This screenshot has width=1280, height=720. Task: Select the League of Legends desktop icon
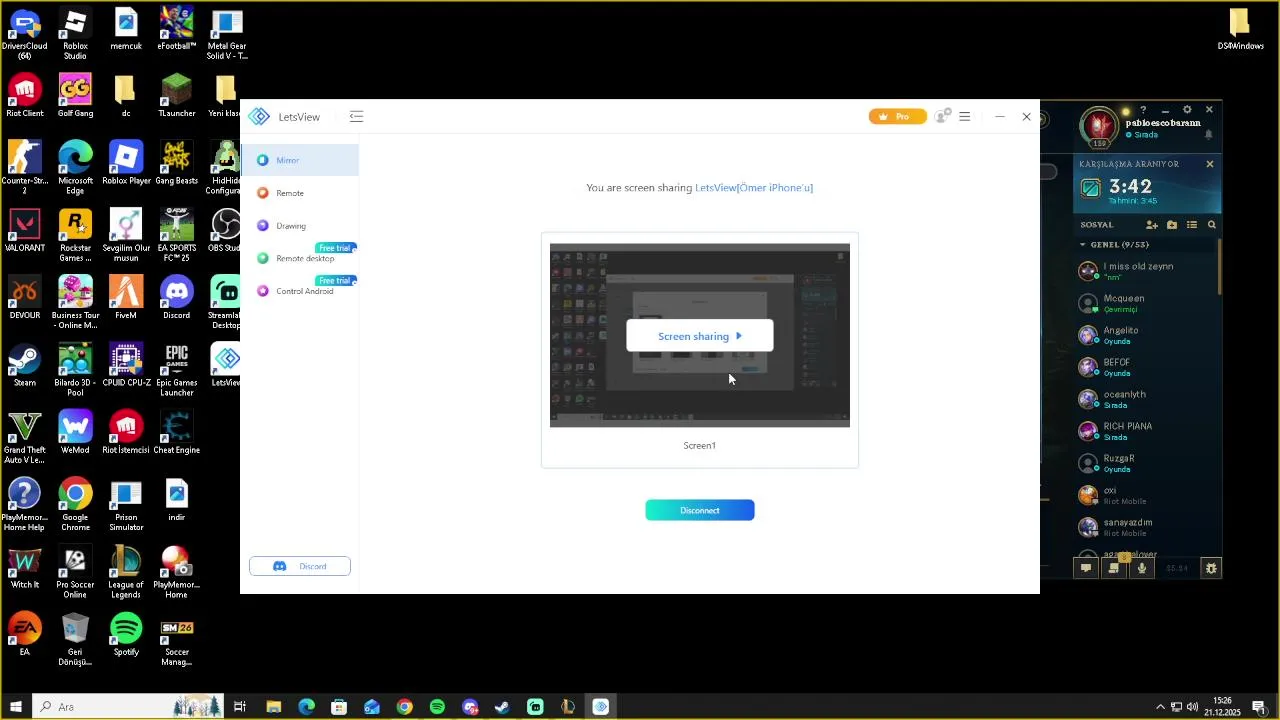(126, 571)
